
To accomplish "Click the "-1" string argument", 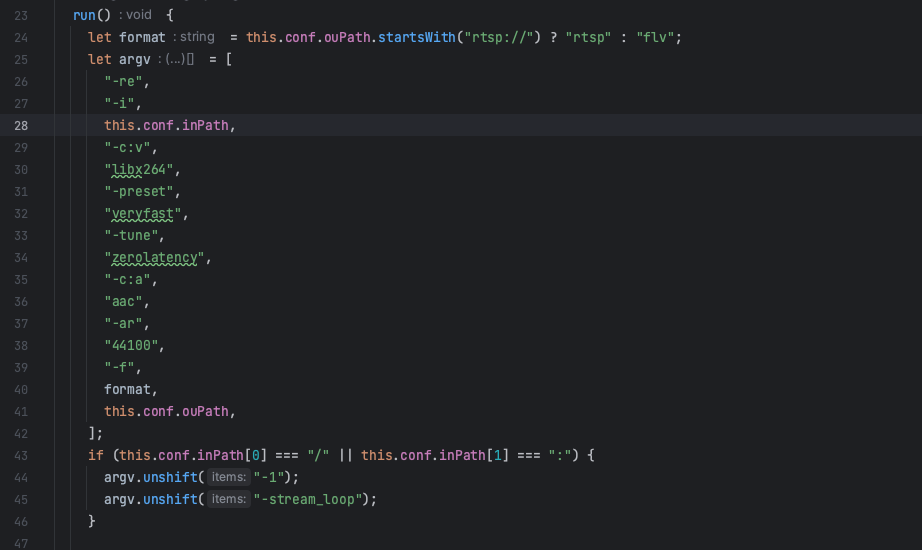I will [x=269, y=477].
